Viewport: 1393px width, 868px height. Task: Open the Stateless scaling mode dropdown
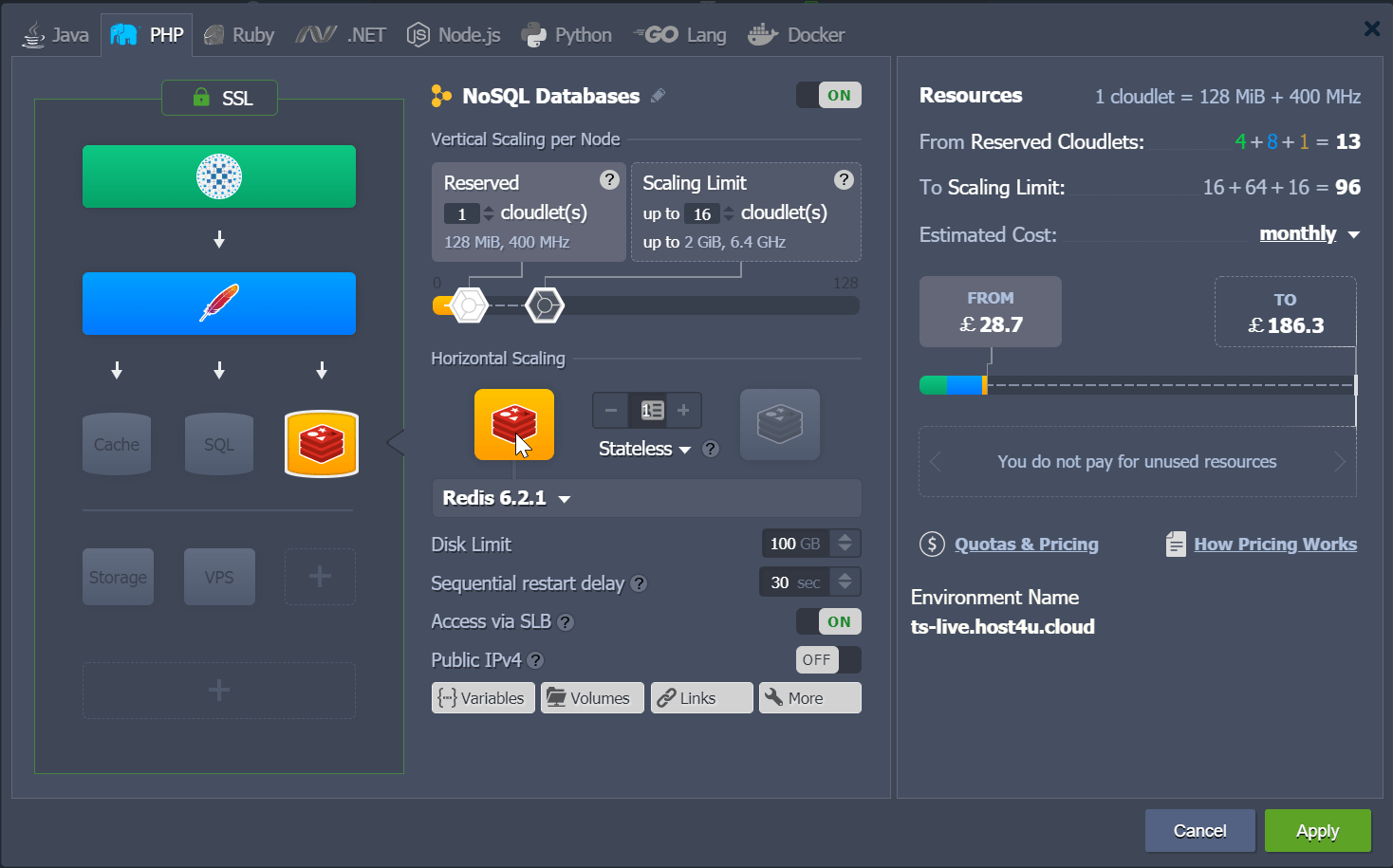[645, 449]
